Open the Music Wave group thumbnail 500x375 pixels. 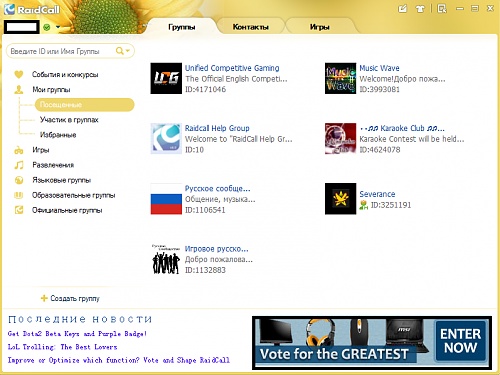[x=341, y=78]
